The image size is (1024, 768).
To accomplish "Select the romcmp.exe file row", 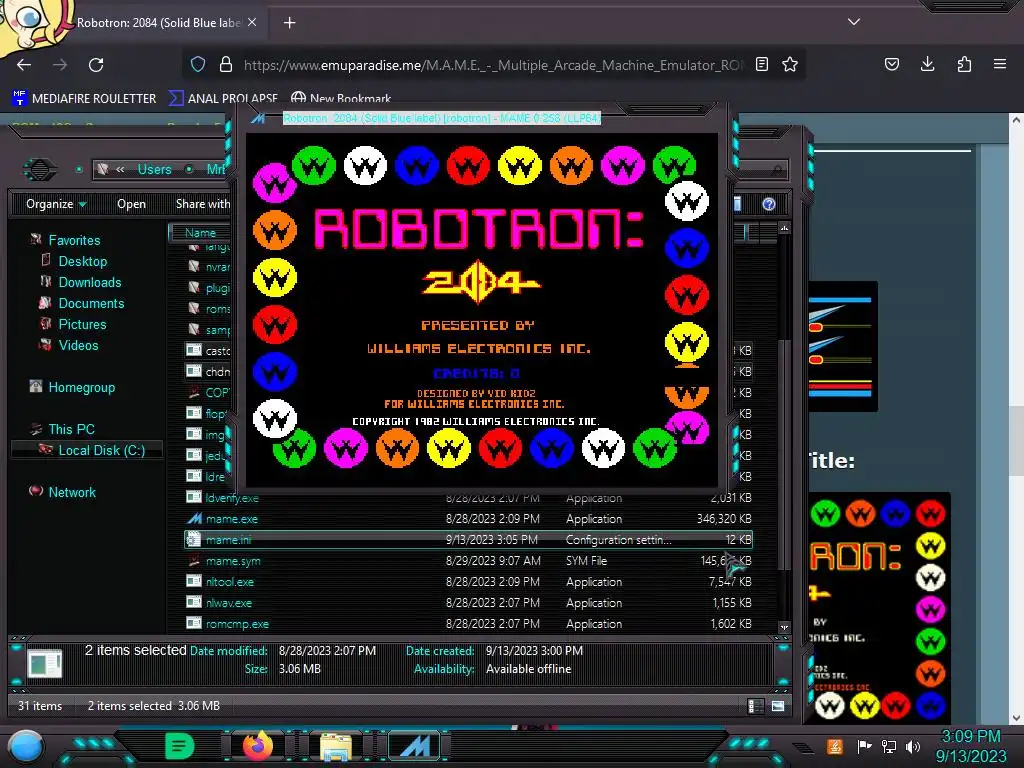I will pos(469,623).
